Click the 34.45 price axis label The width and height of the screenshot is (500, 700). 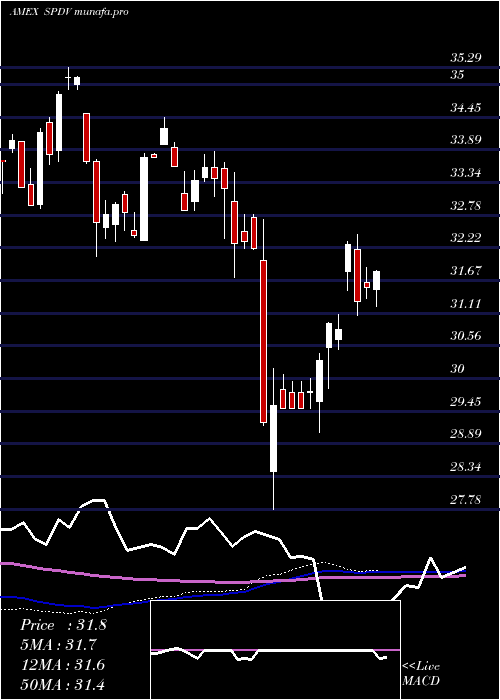tap(466, 108)
